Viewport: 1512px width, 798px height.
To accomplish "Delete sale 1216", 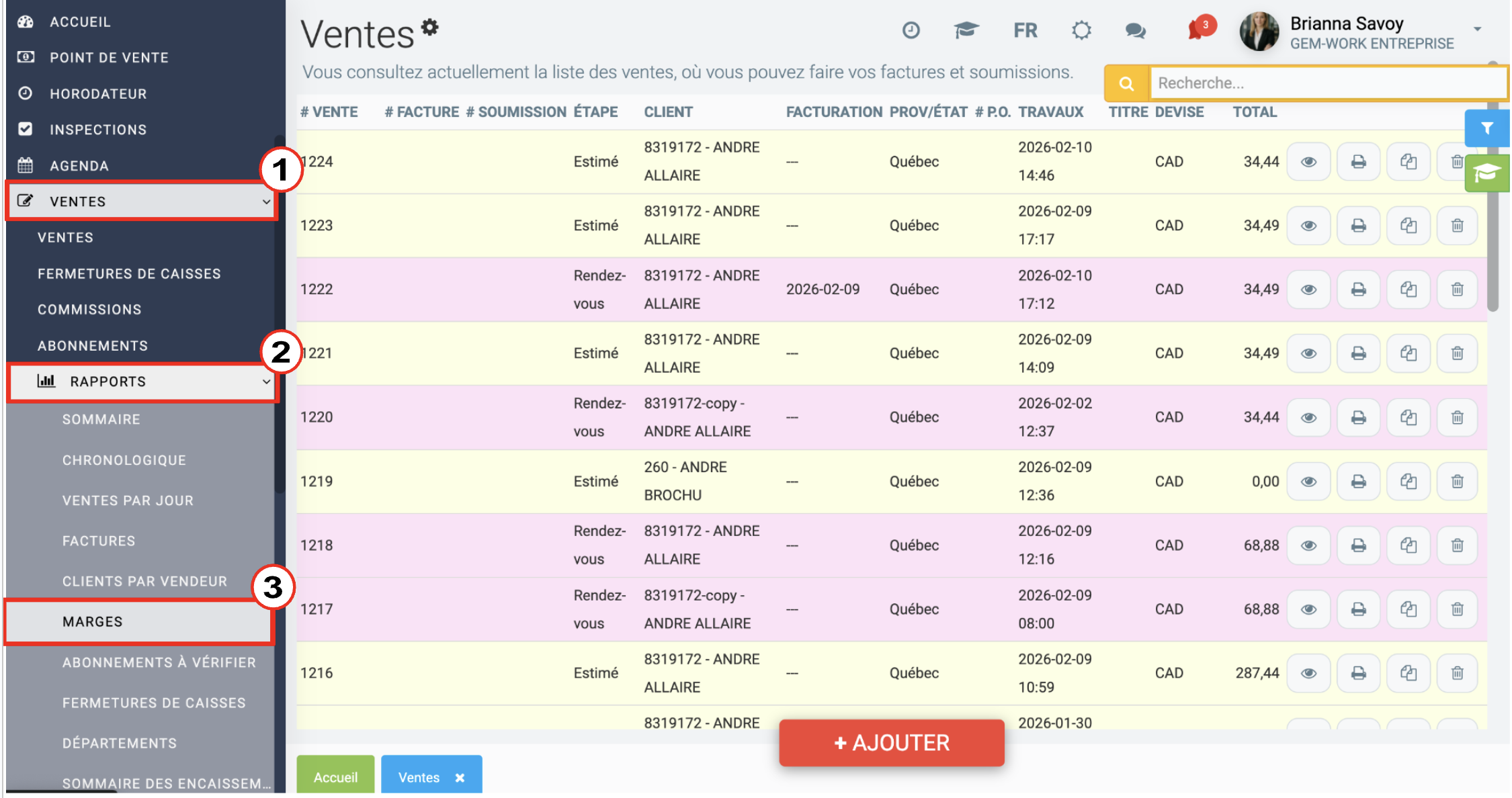I will click(1457, 673).
